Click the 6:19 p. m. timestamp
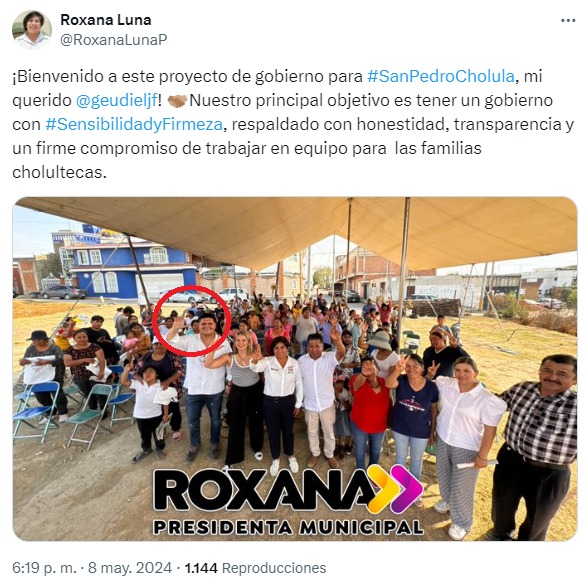This screenshot has width=586, height=582. [44, 568]
